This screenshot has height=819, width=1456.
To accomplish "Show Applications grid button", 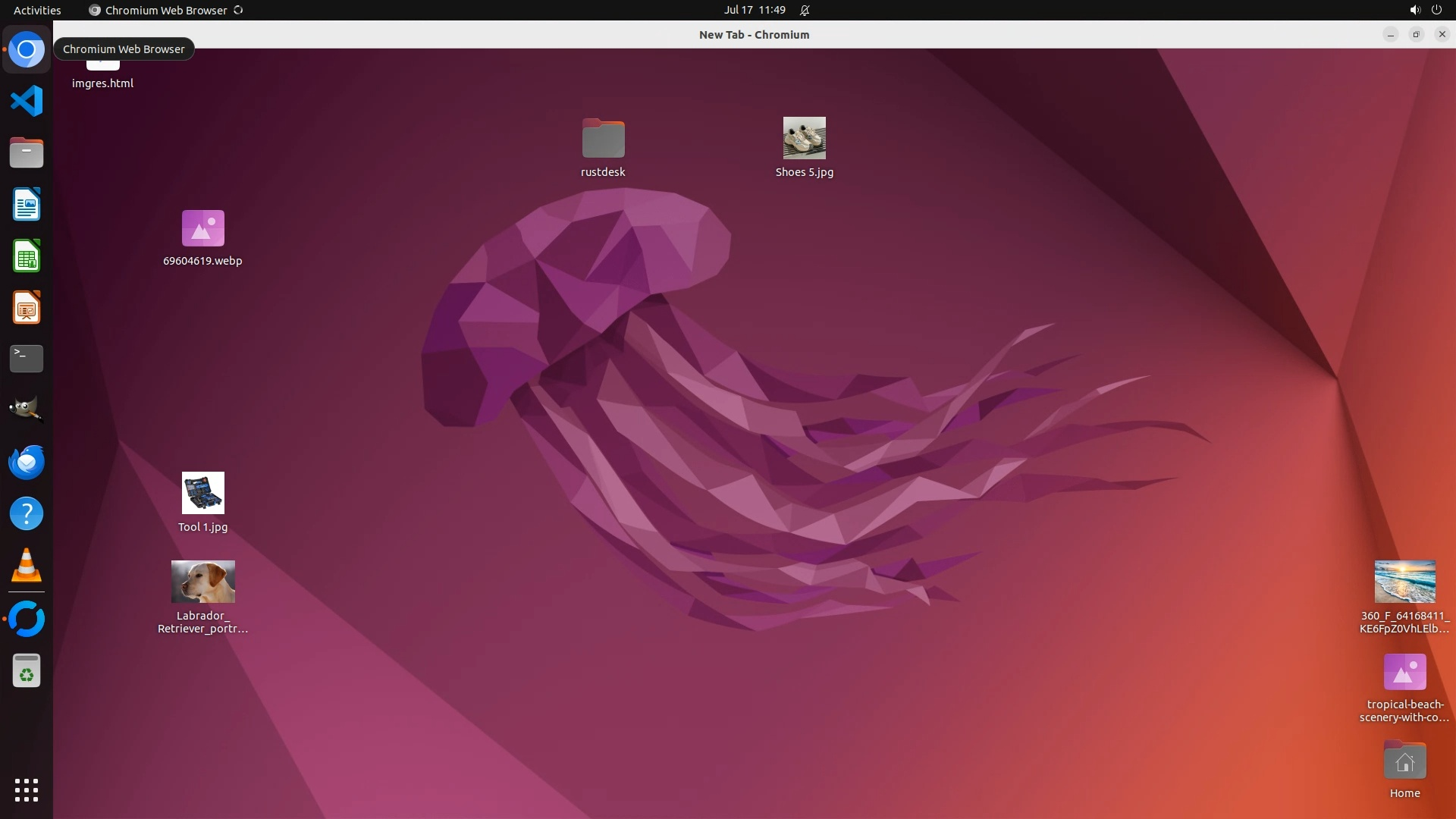I will click(x=27, y=789).
